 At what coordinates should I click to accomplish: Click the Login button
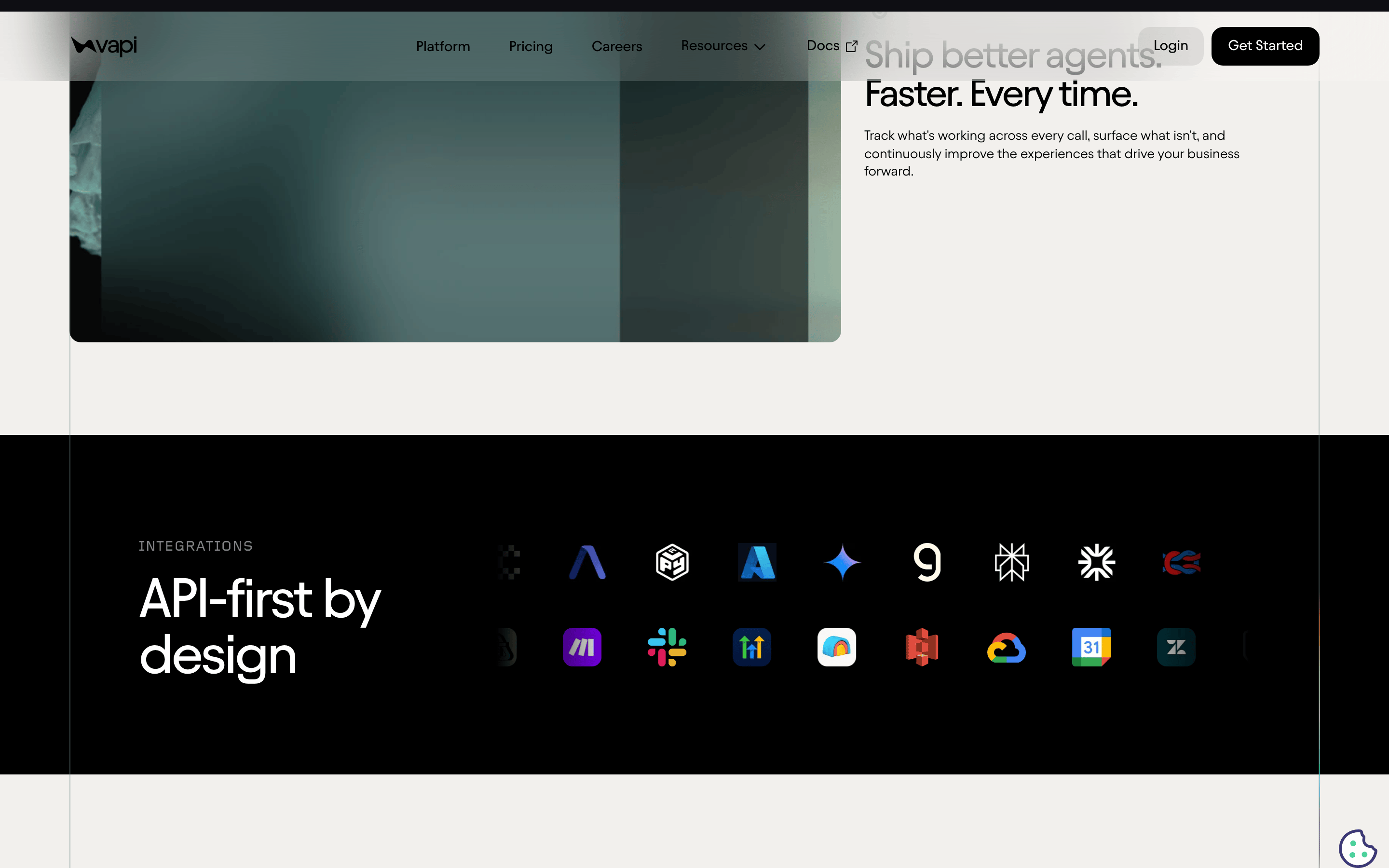(x=1171, y=46)
